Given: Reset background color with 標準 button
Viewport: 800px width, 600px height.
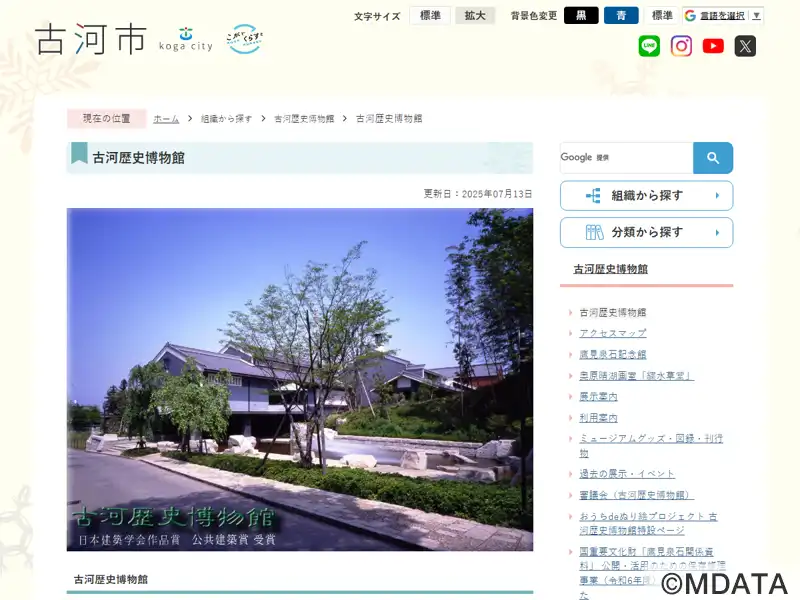Looking at the screenshot, I should [x=662, y=15].
